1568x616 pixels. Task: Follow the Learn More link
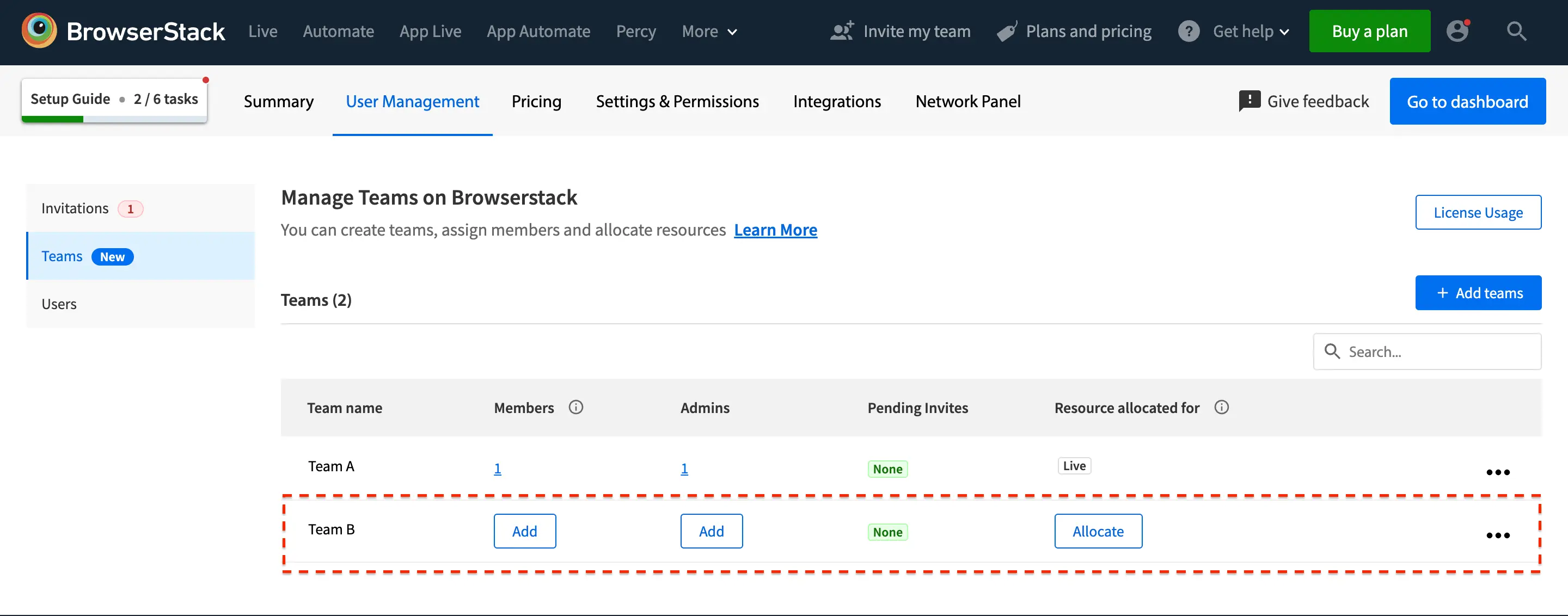point(775,230)
